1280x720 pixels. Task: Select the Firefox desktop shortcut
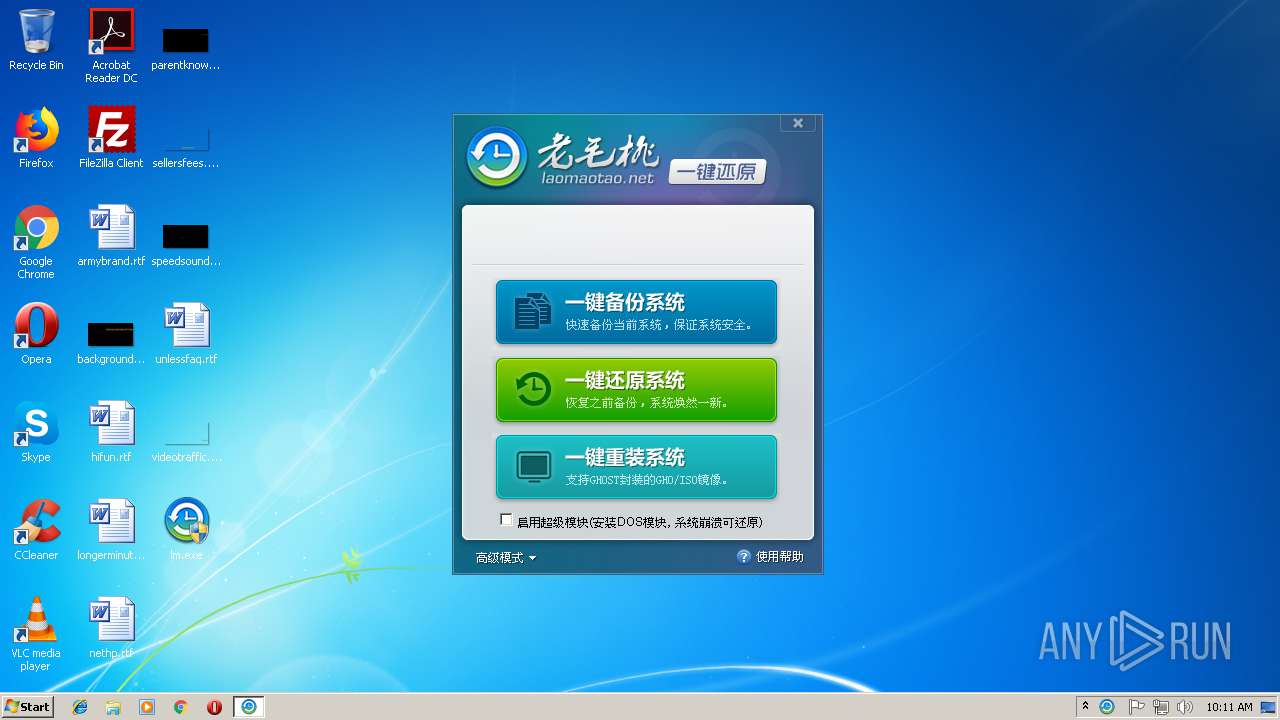[x=36, y=138]
